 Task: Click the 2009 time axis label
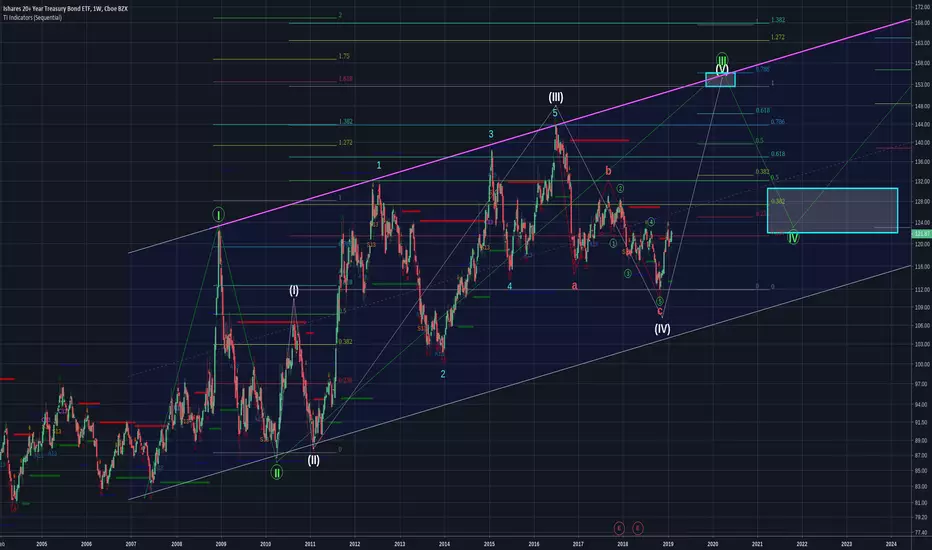click(221, 544)
